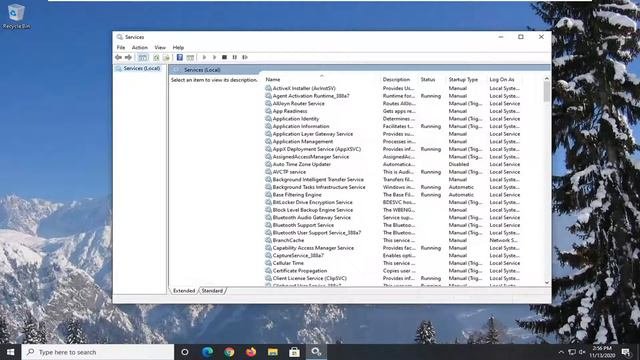Open Firefox from the taskbar
The width and height of the screenshot is (640, 360).
[x=251, y=352]
